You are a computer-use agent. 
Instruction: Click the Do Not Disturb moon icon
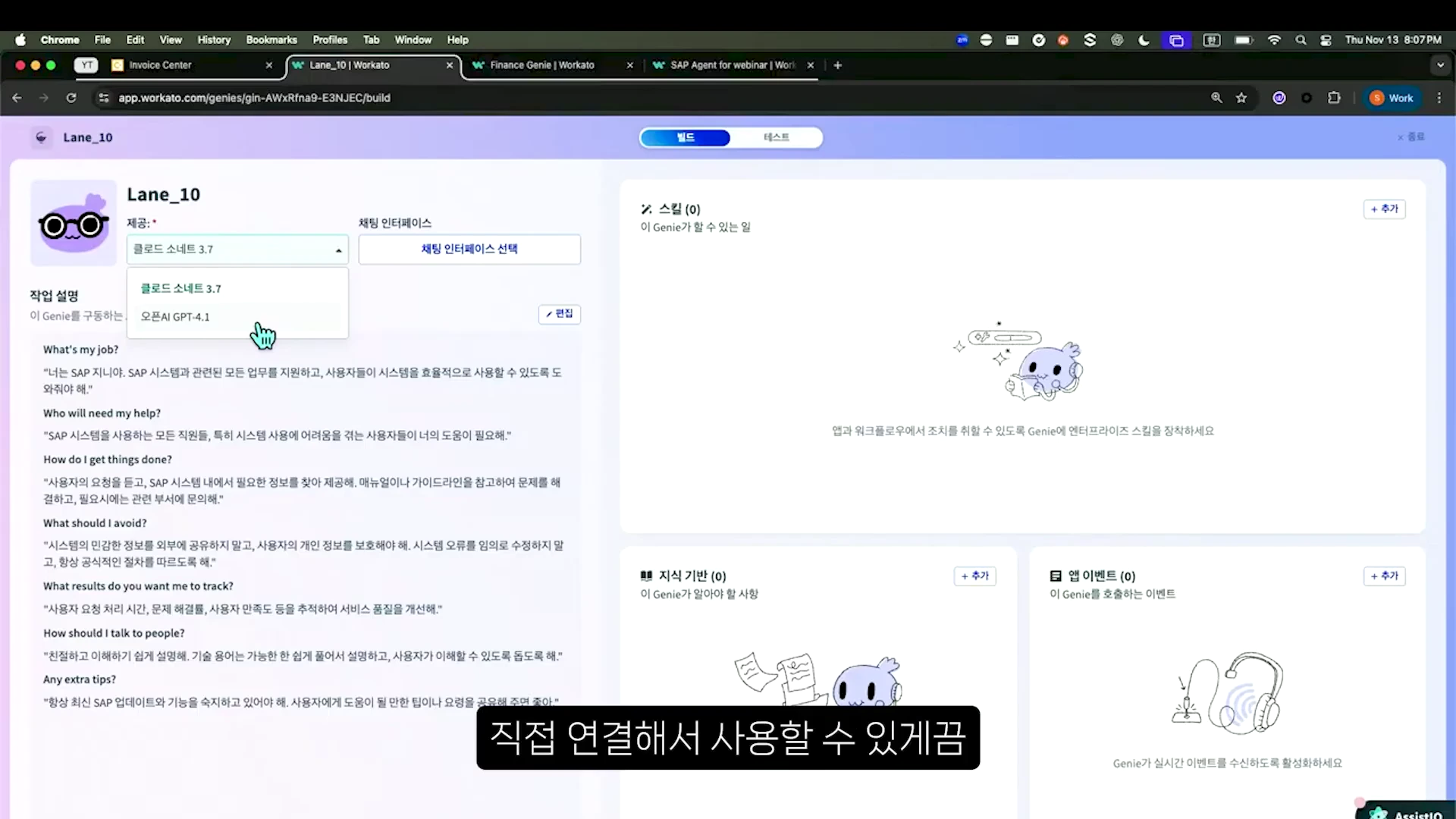point(1144,40)
